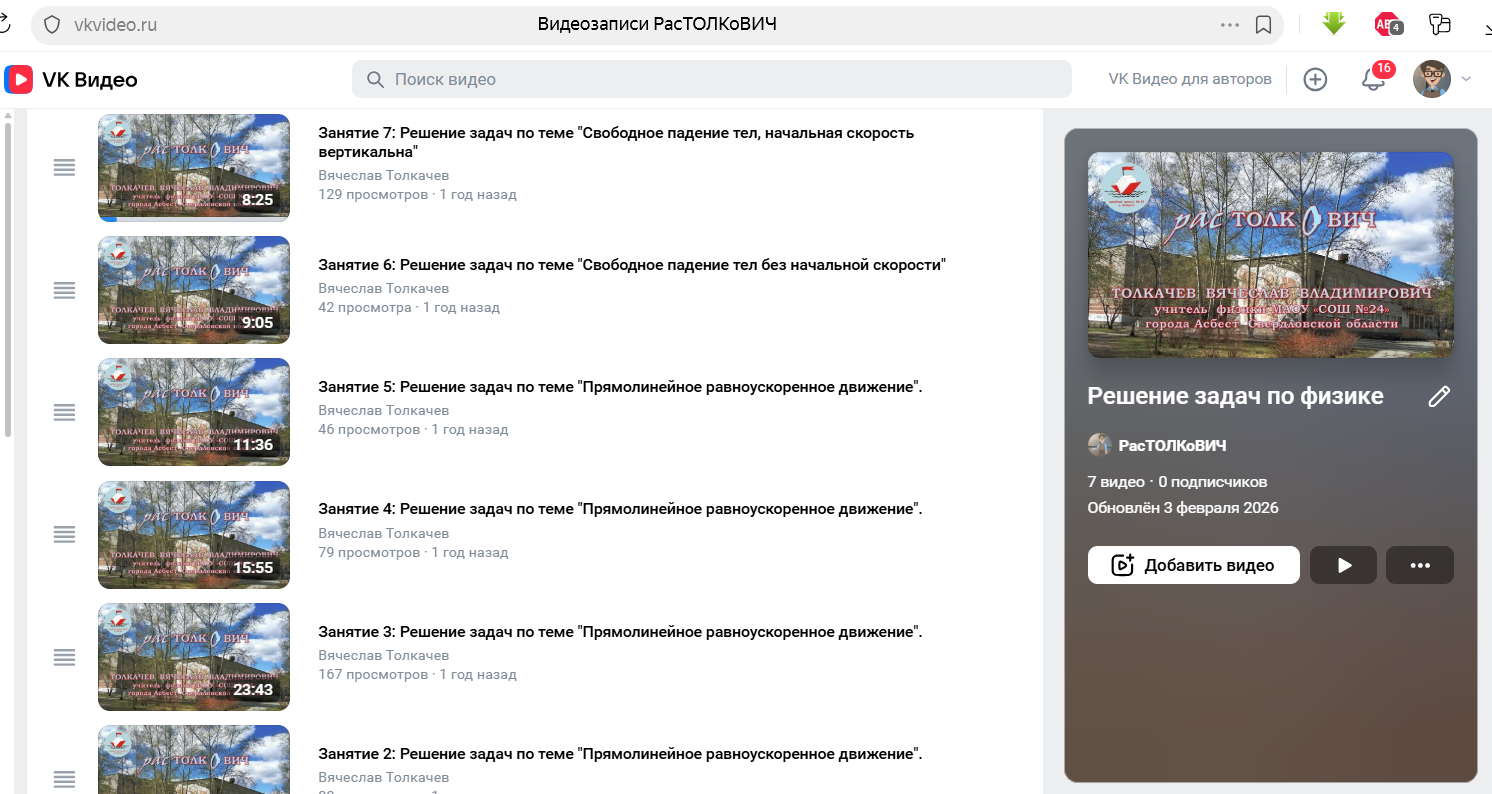
Task: Click the VK Video logo icon
Action: (x=18, y=80)
